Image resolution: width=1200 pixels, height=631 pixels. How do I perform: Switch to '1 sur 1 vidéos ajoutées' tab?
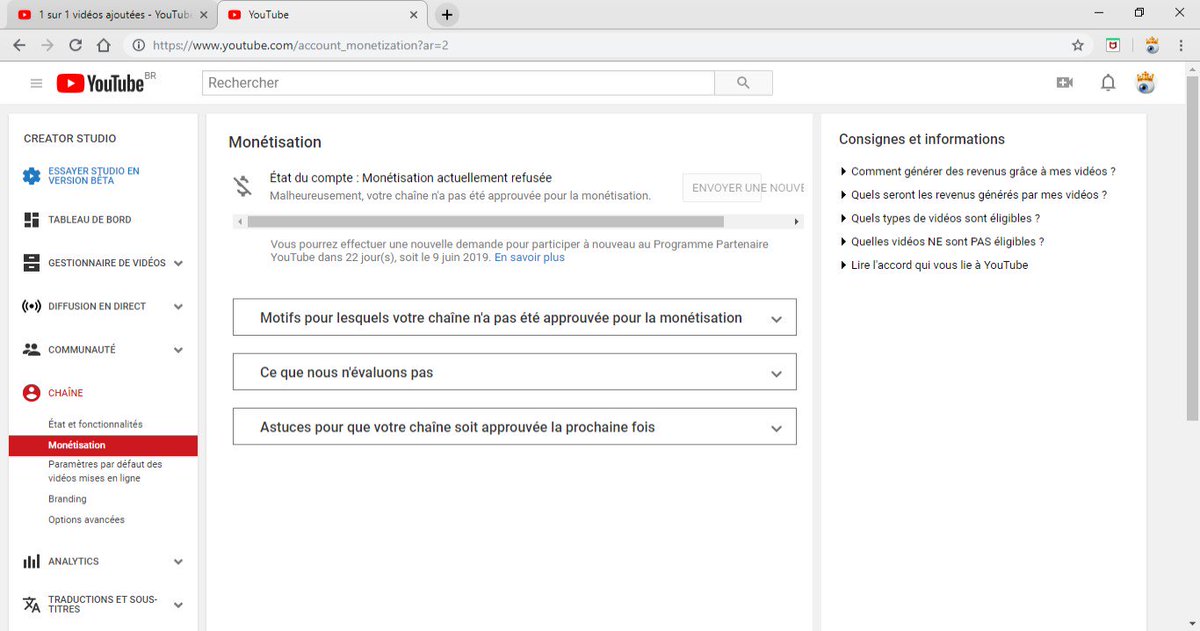click(x=110, y=15)
